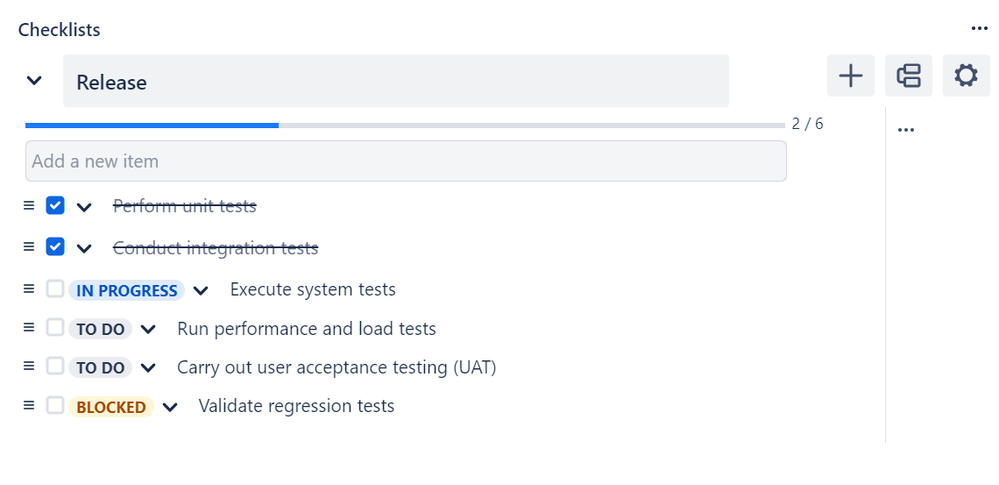Screen dimensions: 999x485
Task: Collapse the Release checklist chevron
Action: [34, 81]
